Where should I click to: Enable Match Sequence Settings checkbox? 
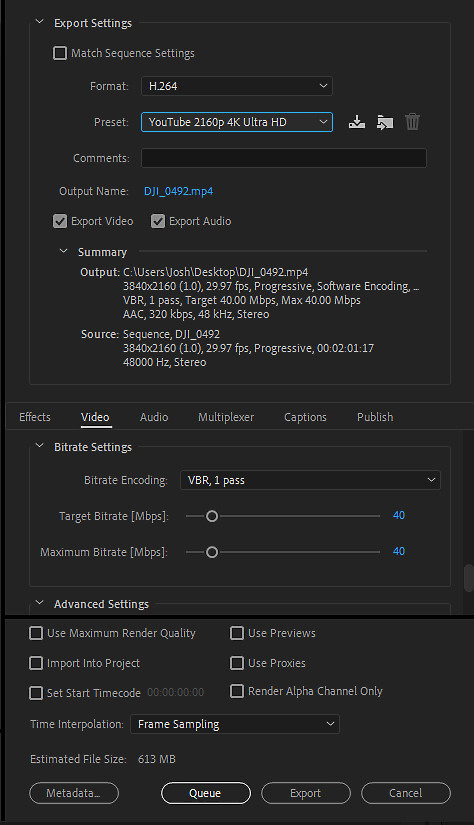60,53
